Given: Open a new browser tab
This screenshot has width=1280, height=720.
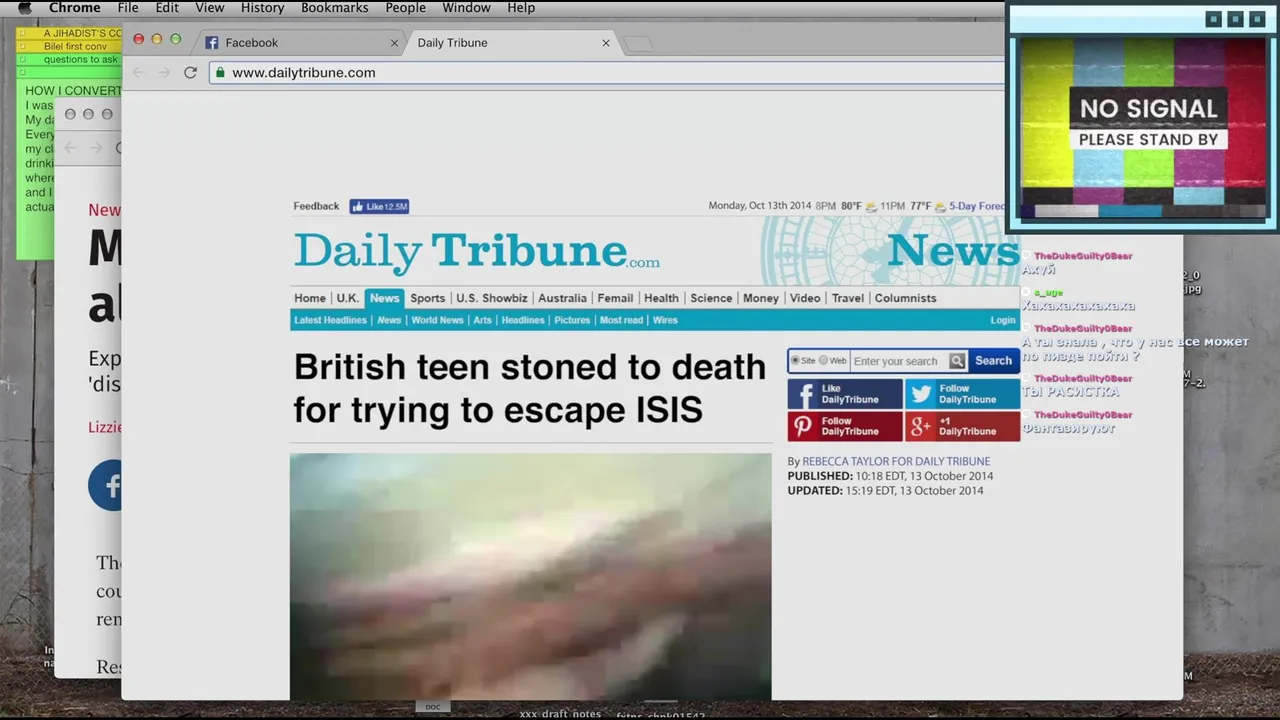Looking at the screenshot, I should pos(638,44).
